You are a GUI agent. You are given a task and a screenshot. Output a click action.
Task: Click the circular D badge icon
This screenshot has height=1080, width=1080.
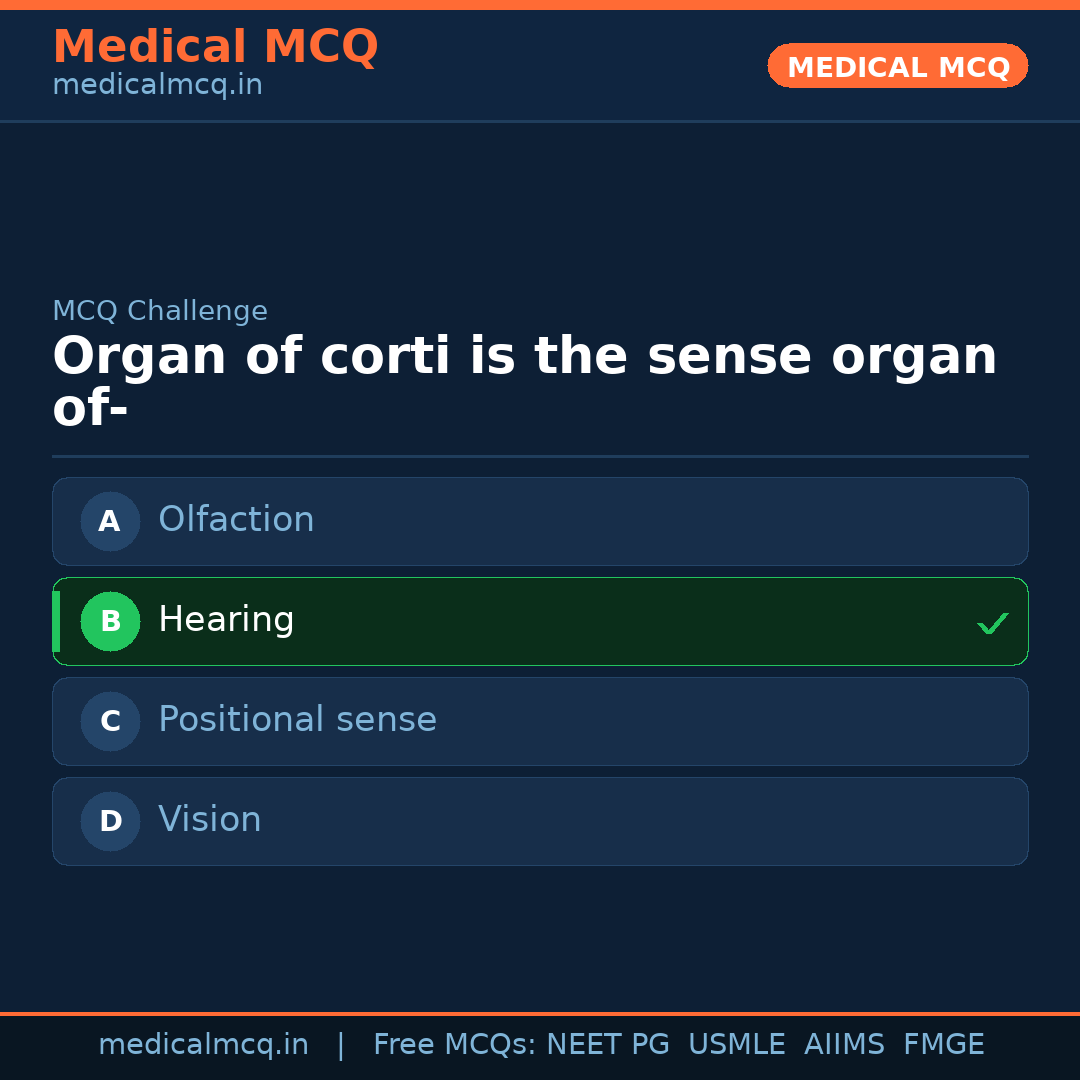(x=110, y=821)
